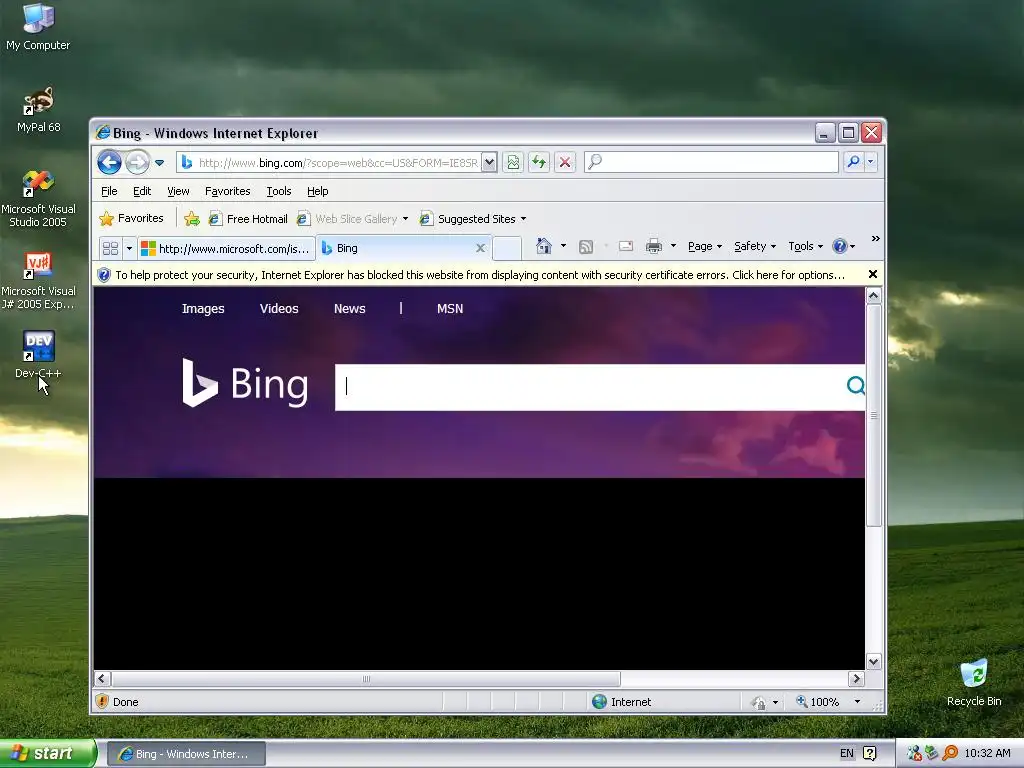Open the tab list dropdown arrow
Image resolution: width=1024 pixels, height=768 pixels.
[129, 248]
